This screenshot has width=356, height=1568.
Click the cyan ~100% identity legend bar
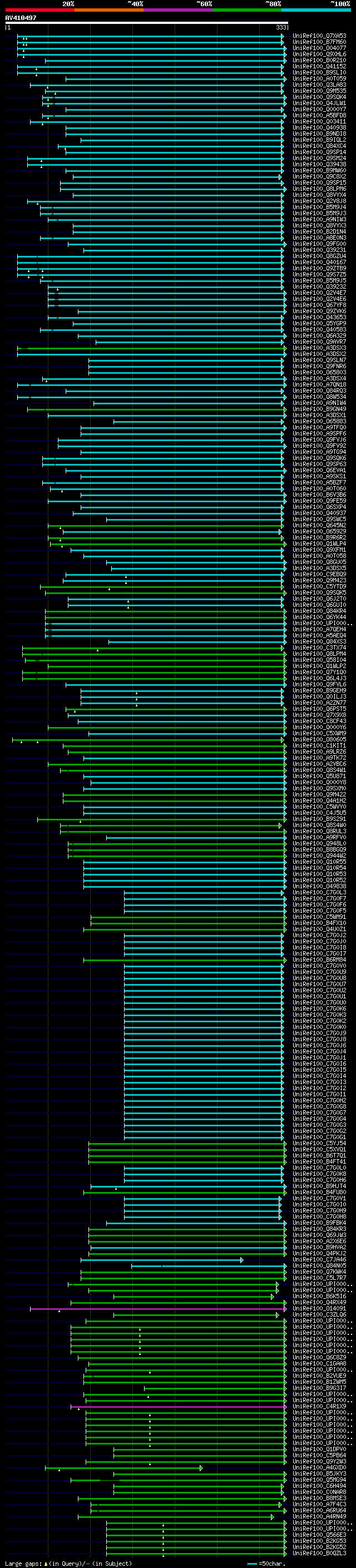(x=316, y=10)
